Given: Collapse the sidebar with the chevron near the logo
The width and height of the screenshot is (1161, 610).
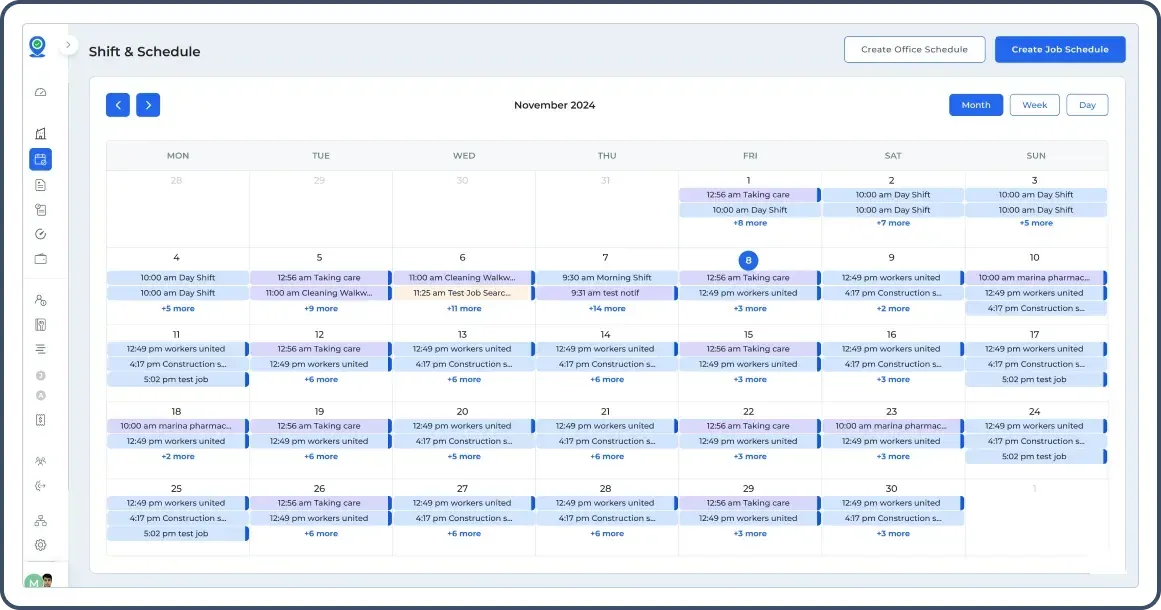Looking at the screenshot, I should (x=68, y=44).
